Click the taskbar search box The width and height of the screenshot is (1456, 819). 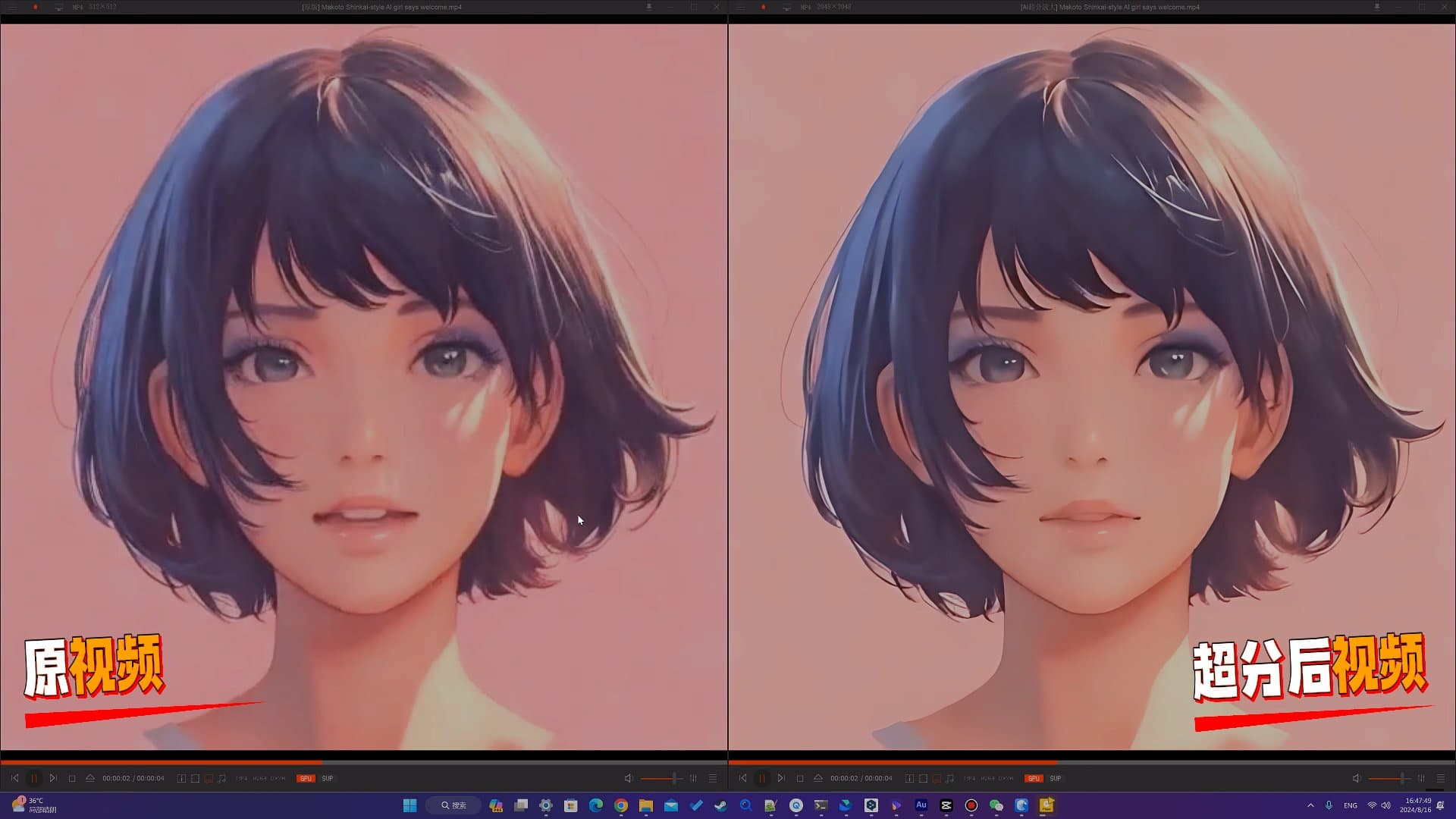click(453, 805)
